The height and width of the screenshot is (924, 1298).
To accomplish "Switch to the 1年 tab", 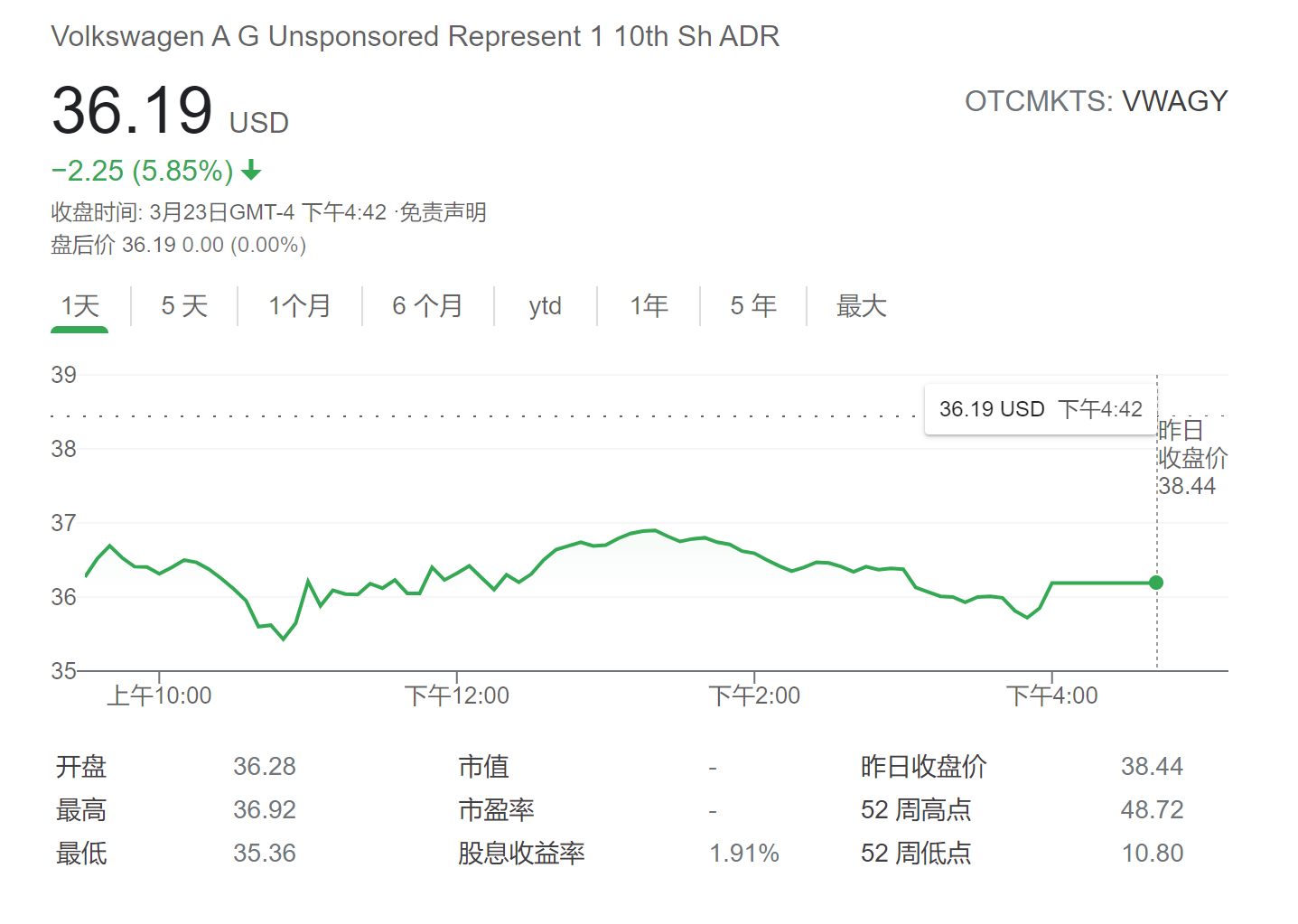I will point(649,306).
